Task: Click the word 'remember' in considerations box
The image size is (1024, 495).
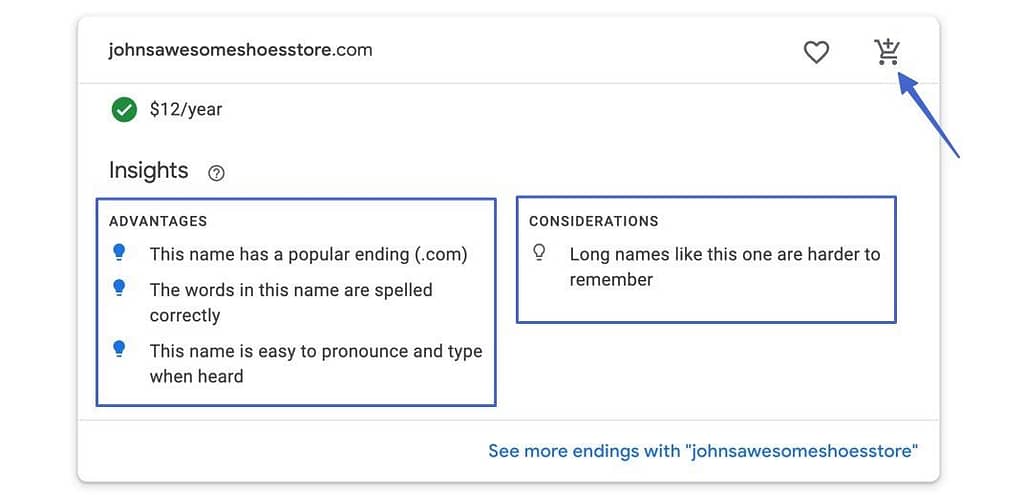Action: (x=611, y=280)
